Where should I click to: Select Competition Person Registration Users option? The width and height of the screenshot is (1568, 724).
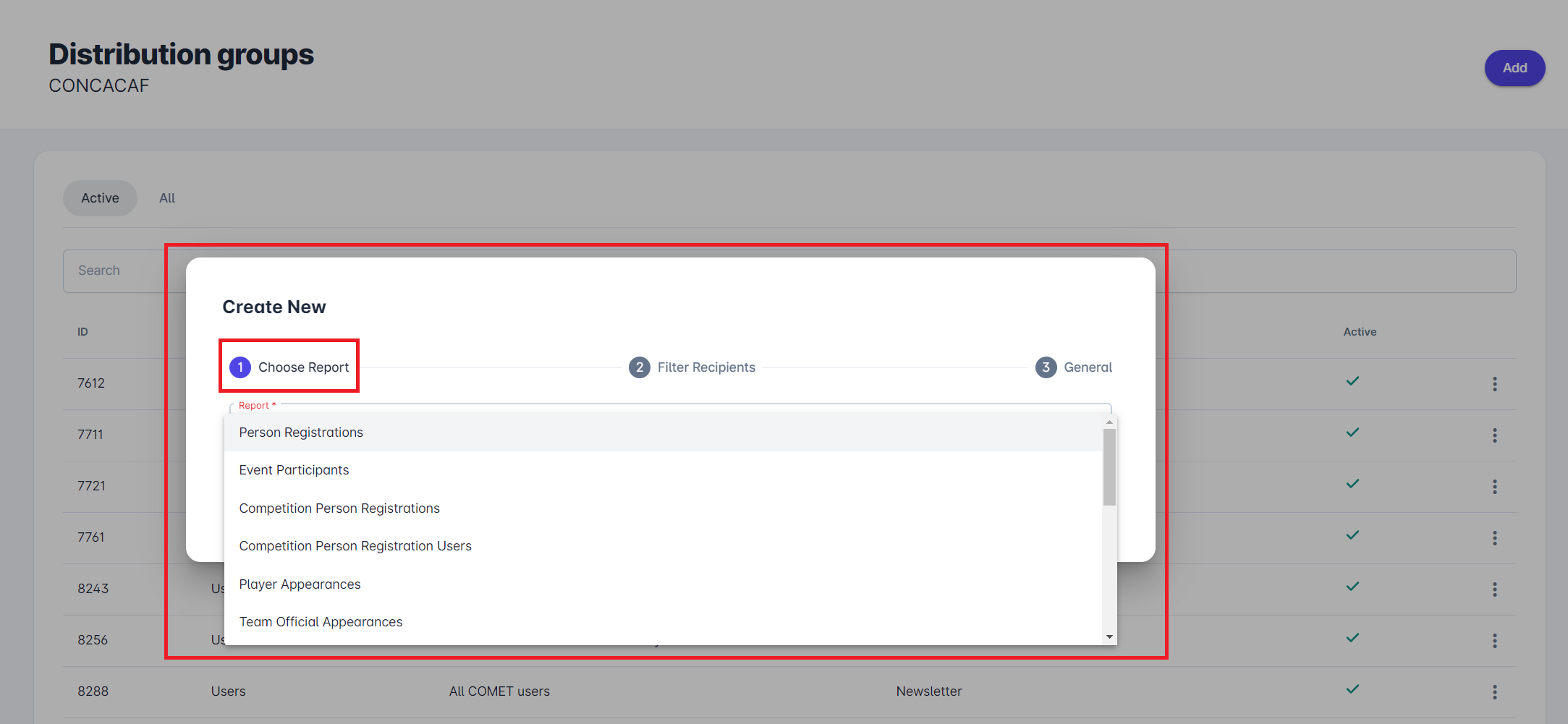click(x=355, y=546)
